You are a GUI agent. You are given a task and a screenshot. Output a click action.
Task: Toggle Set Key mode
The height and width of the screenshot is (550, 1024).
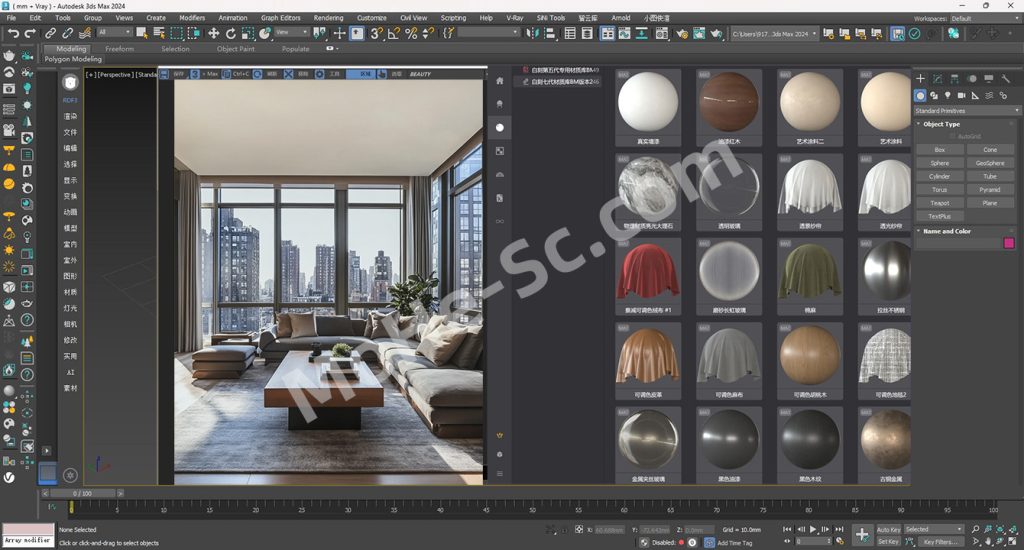(888, 541)
